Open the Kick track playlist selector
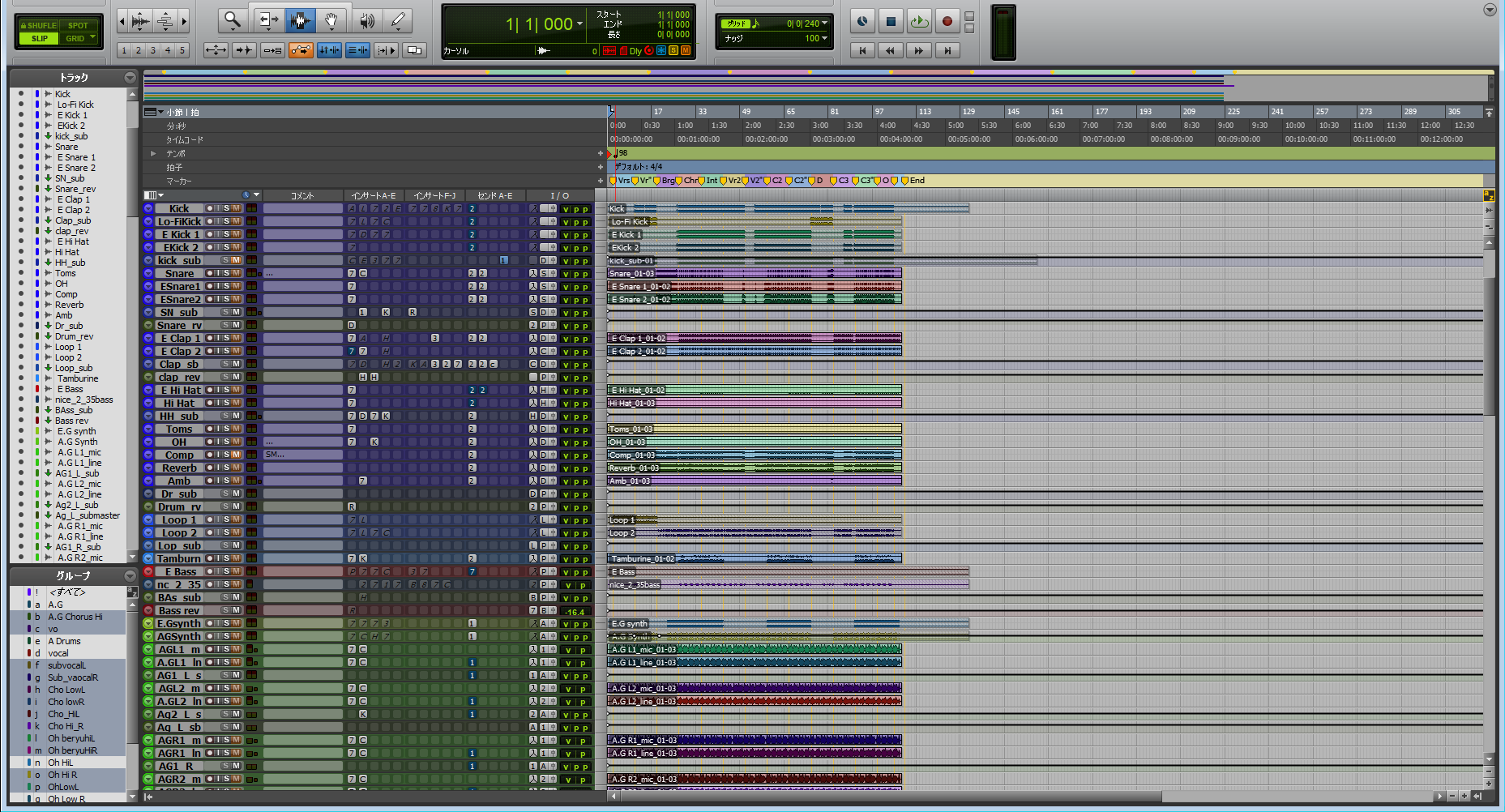Screen dimensions: 1505x812 point(148,209)
